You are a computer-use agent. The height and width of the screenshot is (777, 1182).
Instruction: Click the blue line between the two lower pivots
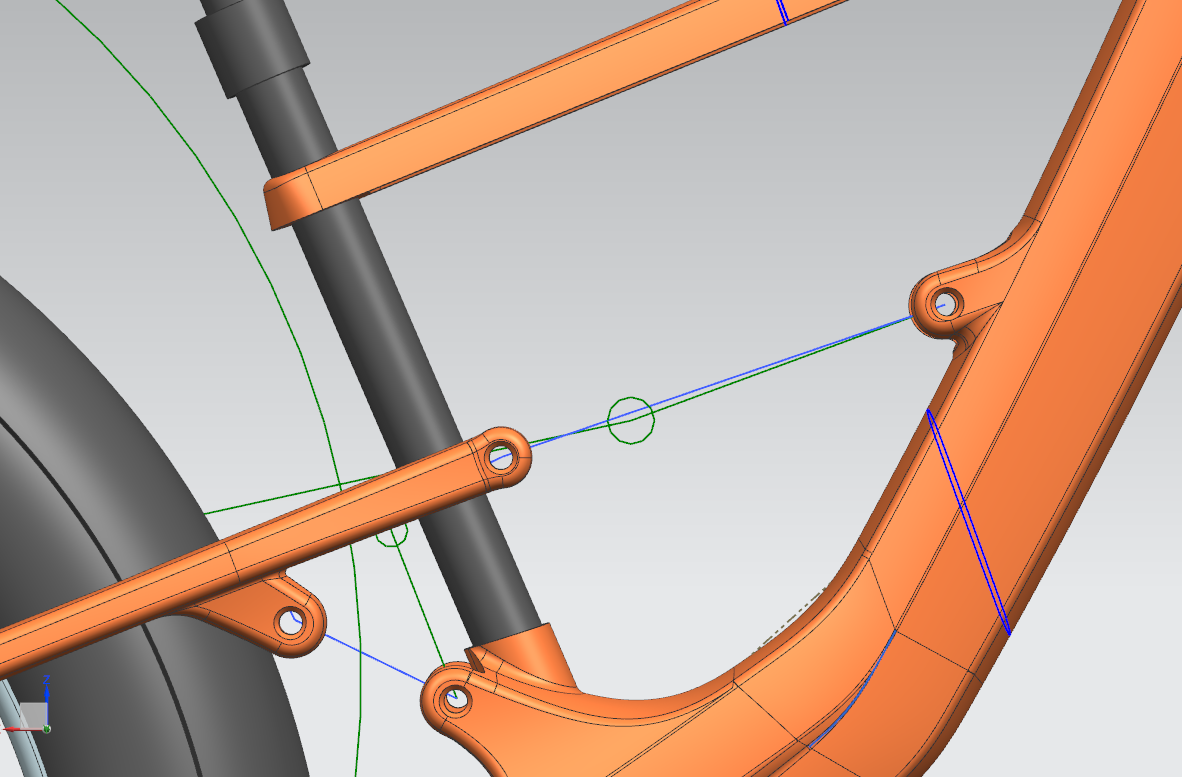click(370, 658)
